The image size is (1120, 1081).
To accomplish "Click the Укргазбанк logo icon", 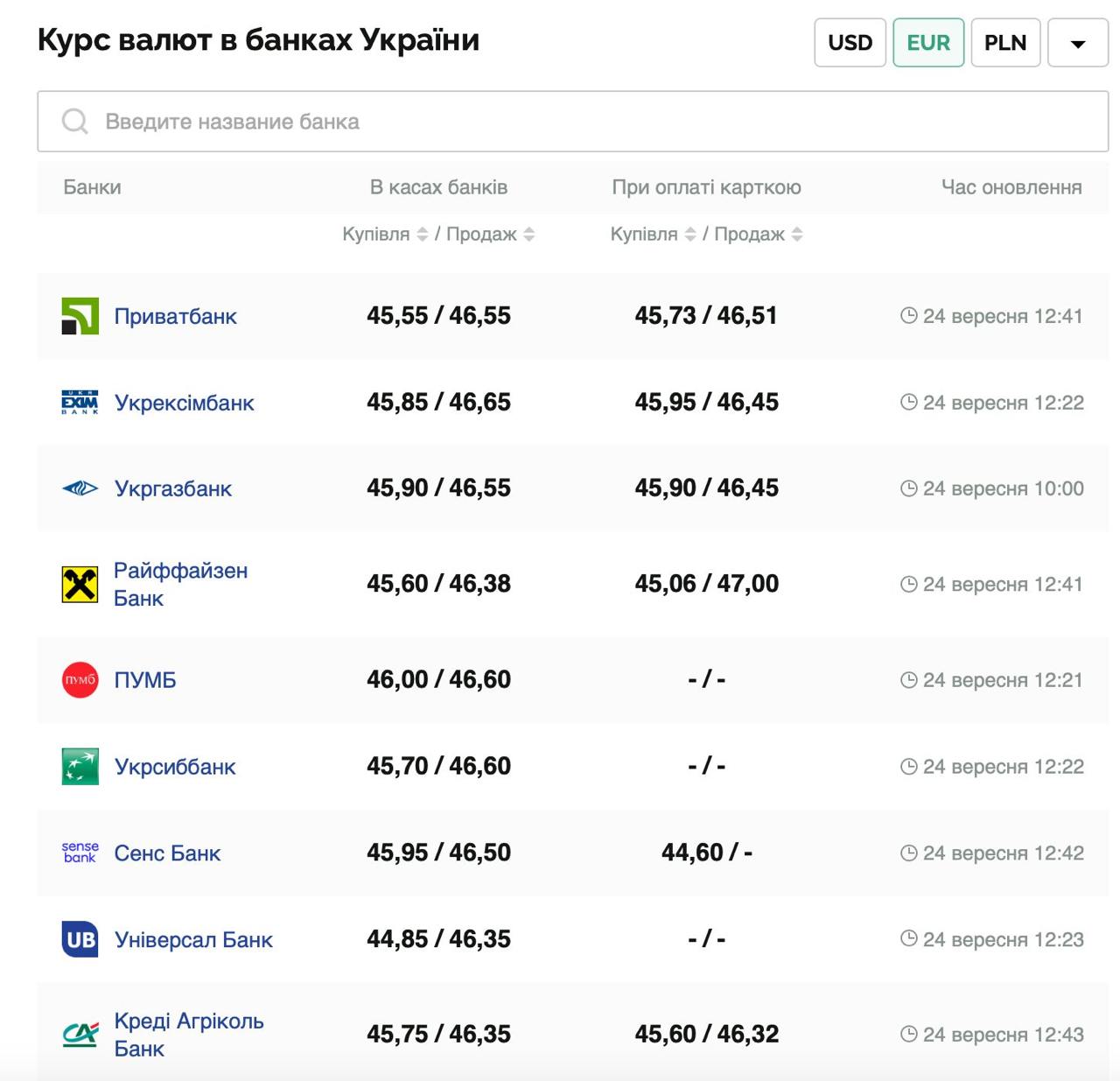I will [x=80, y=488].
